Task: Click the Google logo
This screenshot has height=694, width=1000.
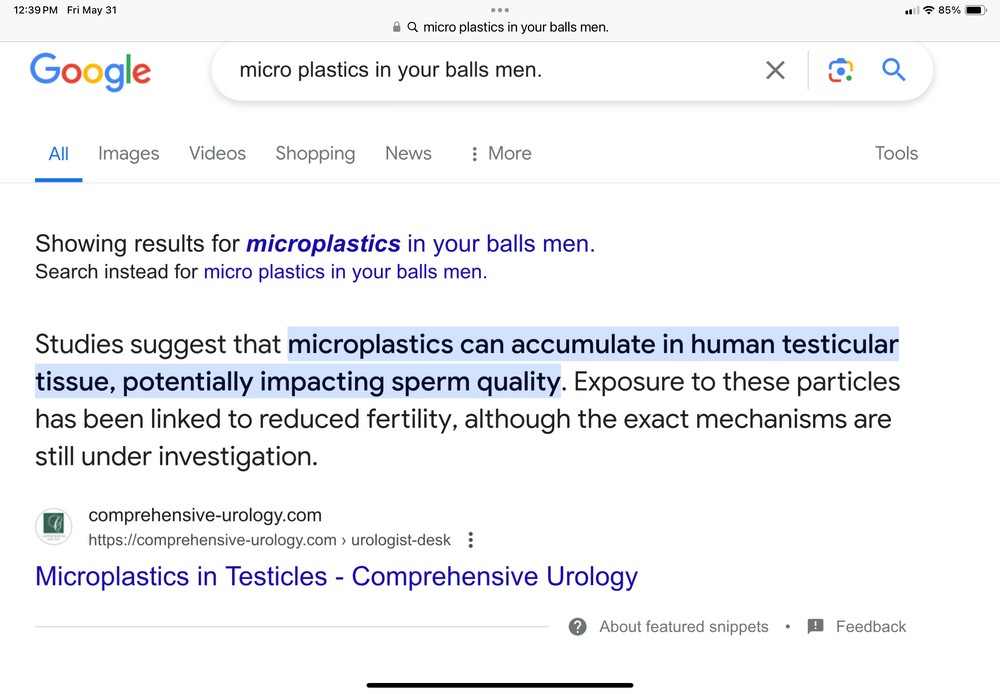Action: coord(91,71)
